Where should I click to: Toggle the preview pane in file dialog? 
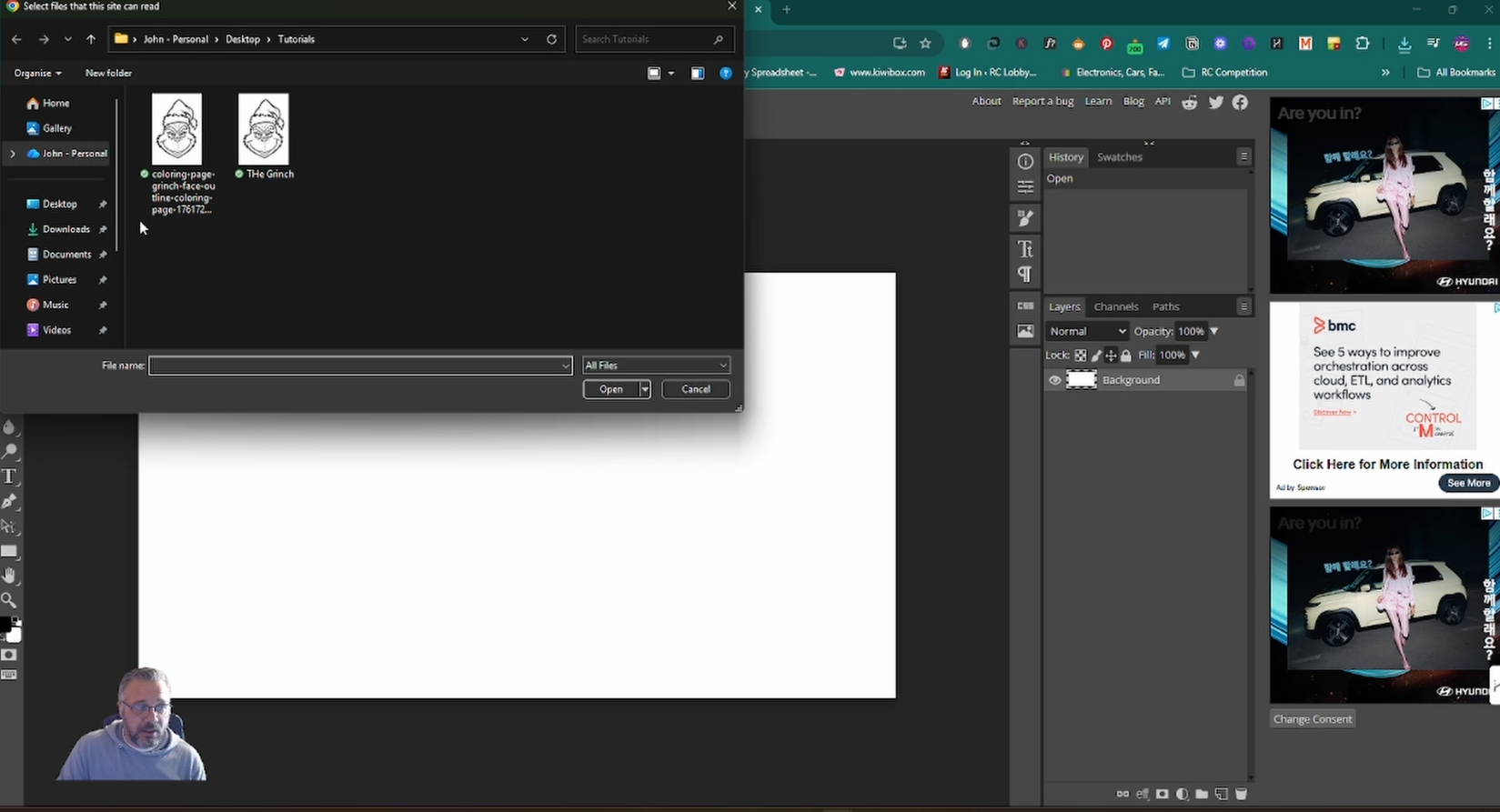698,73
